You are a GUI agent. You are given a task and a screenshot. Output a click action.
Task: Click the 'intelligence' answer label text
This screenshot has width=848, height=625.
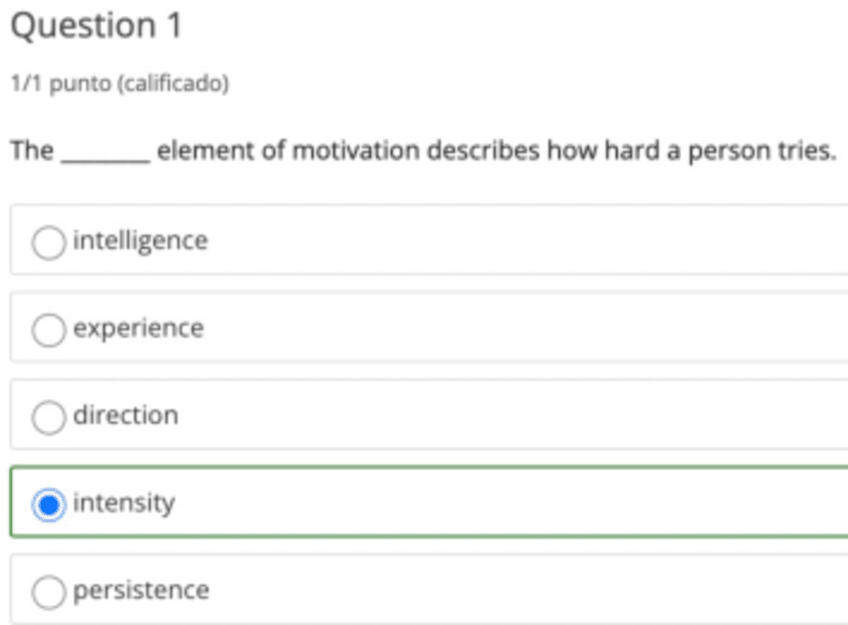click(x=140, y=241)
